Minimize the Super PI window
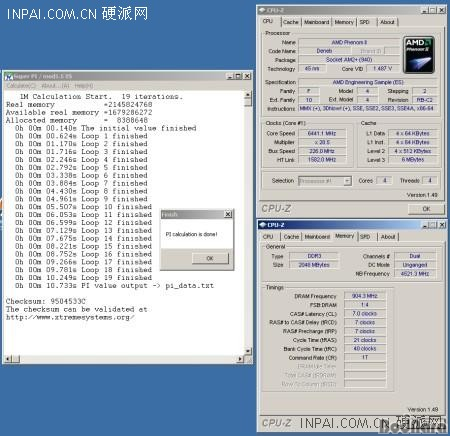 230,76
